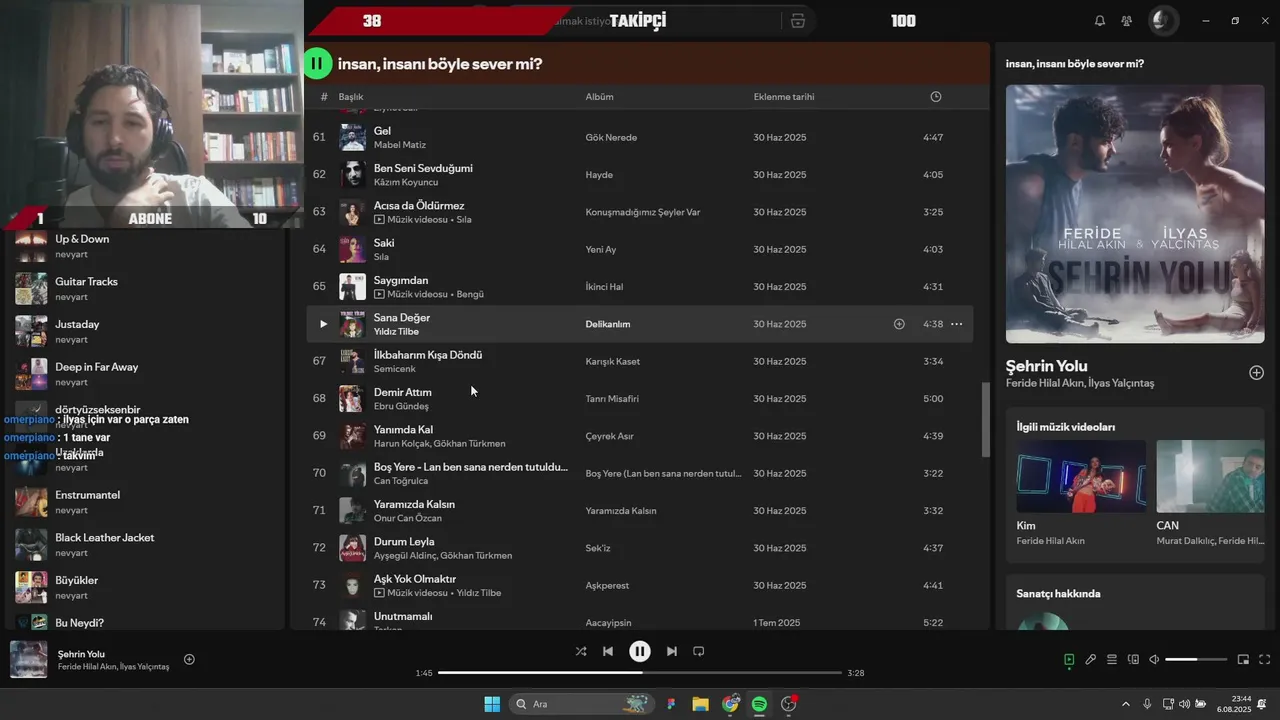Image resolution: width=1280 pixels, height=720 pixels.
Task: Open friend activity icon
Action: pos(1127,21)
